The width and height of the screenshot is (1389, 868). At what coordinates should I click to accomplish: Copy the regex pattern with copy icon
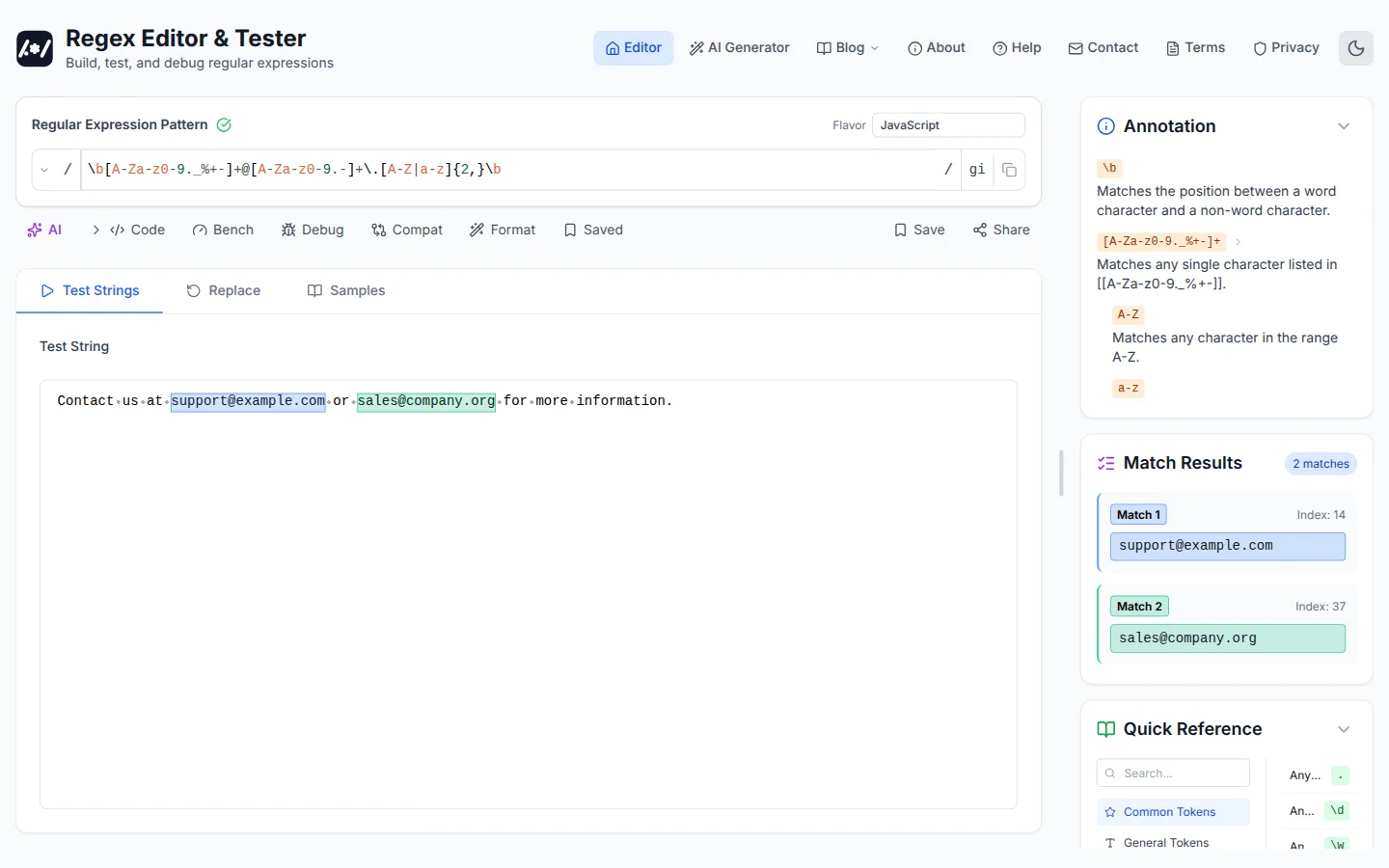[x=1009, y=170]
